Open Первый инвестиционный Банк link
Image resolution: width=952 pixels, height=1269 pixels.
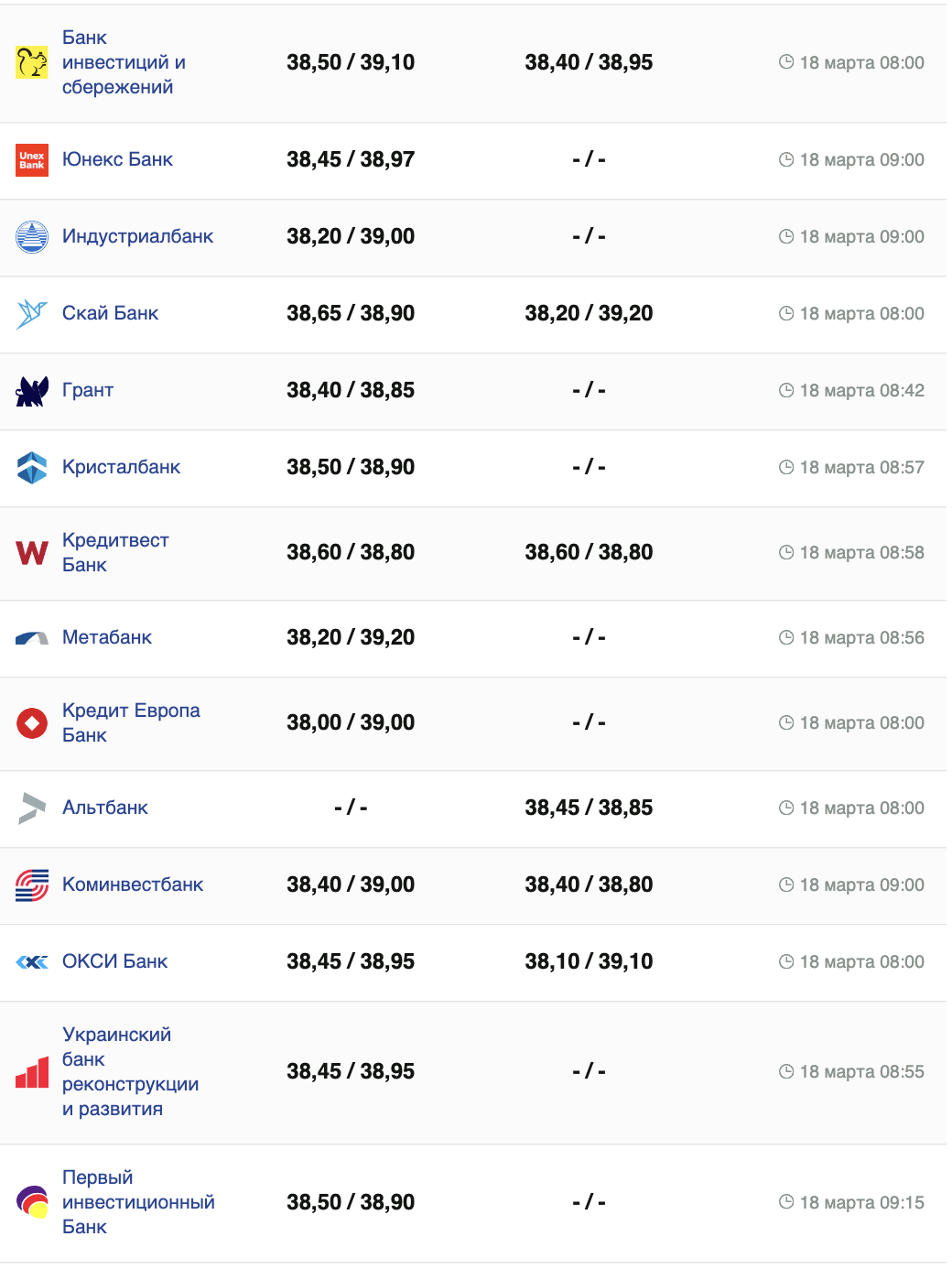point(137,1202)
